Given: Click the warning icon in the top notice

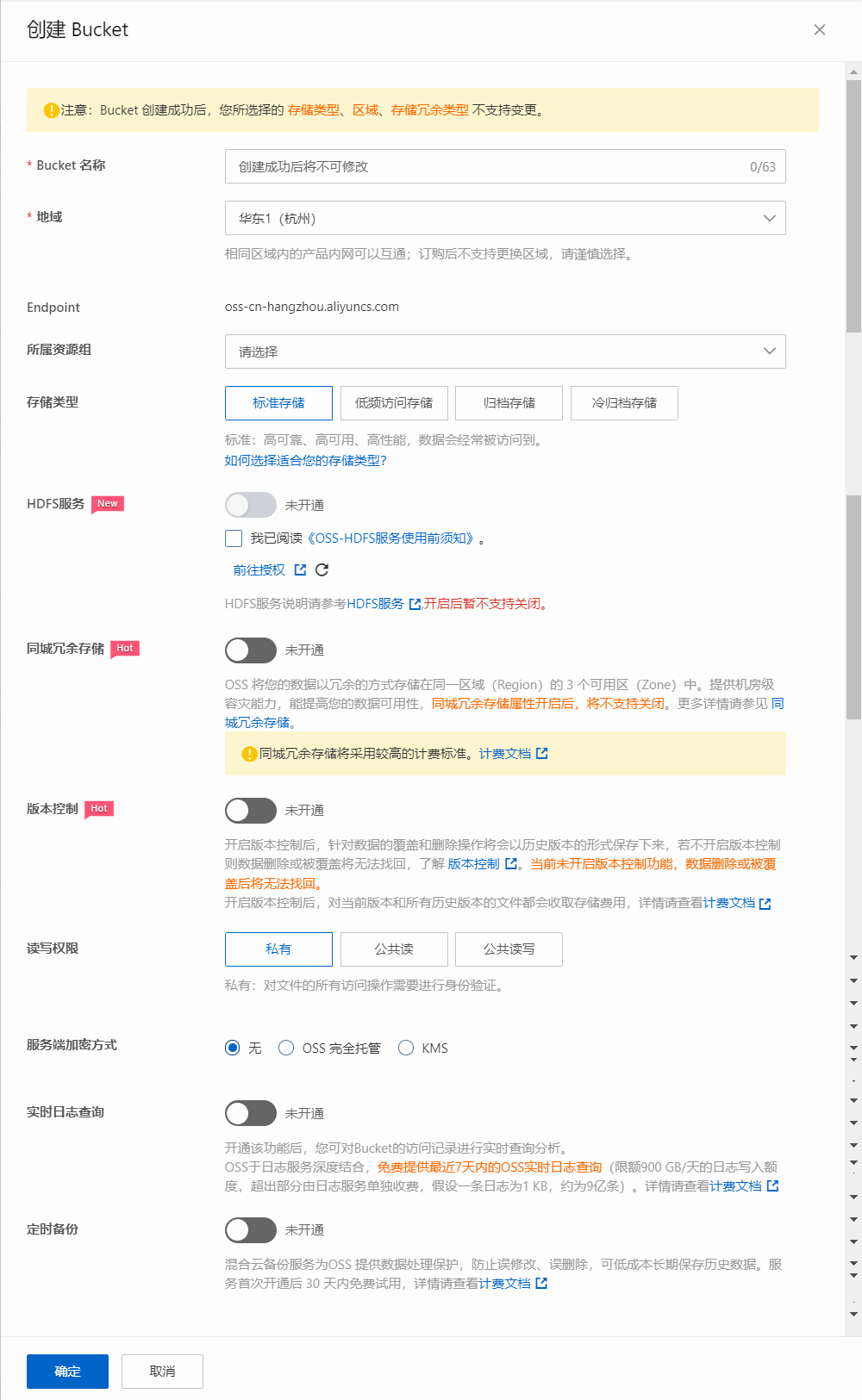Looking at the screenshot, I should click(x=52, y=110).
